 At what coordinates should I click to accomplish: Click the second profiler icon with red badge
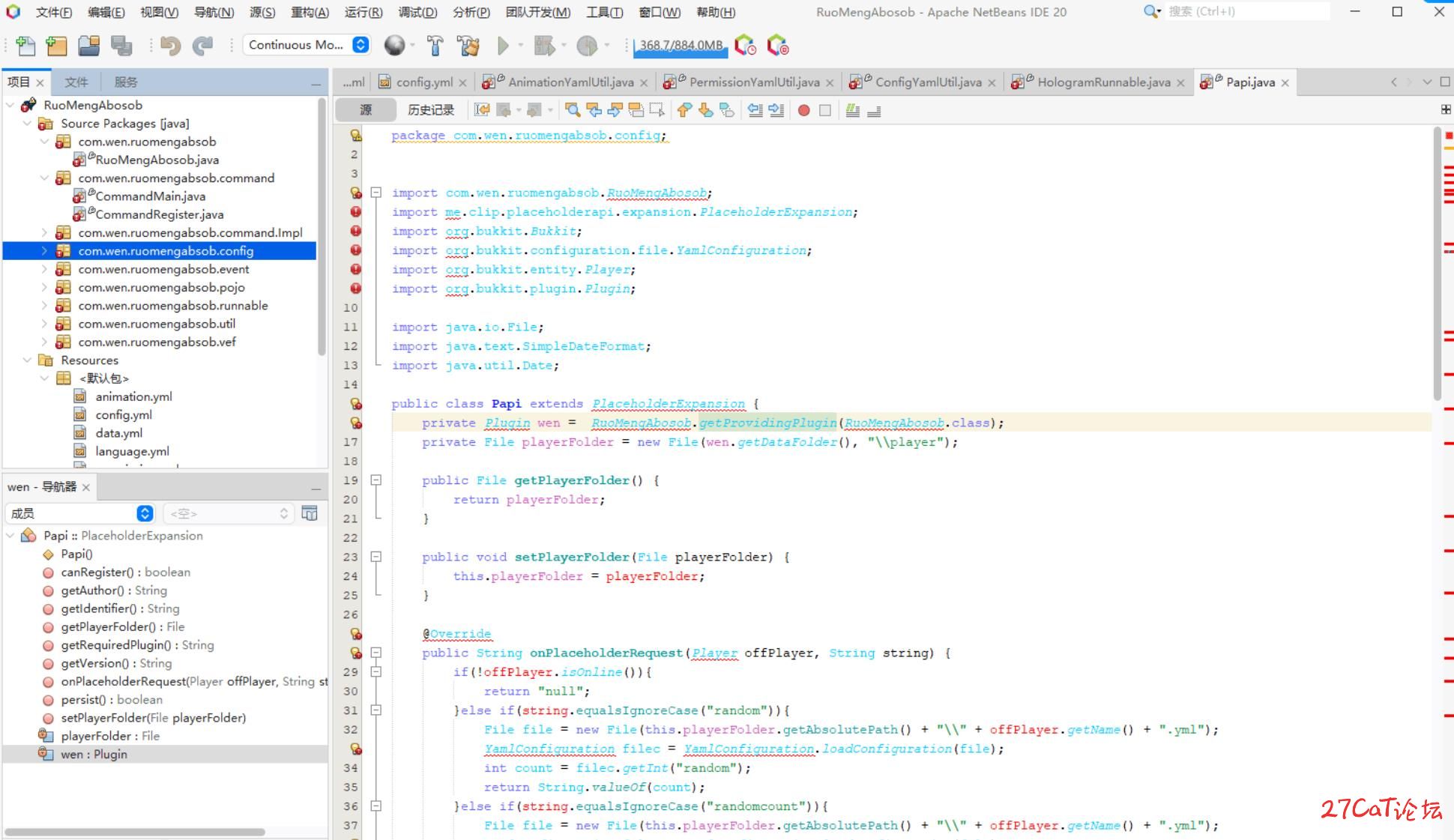[778, 46]
